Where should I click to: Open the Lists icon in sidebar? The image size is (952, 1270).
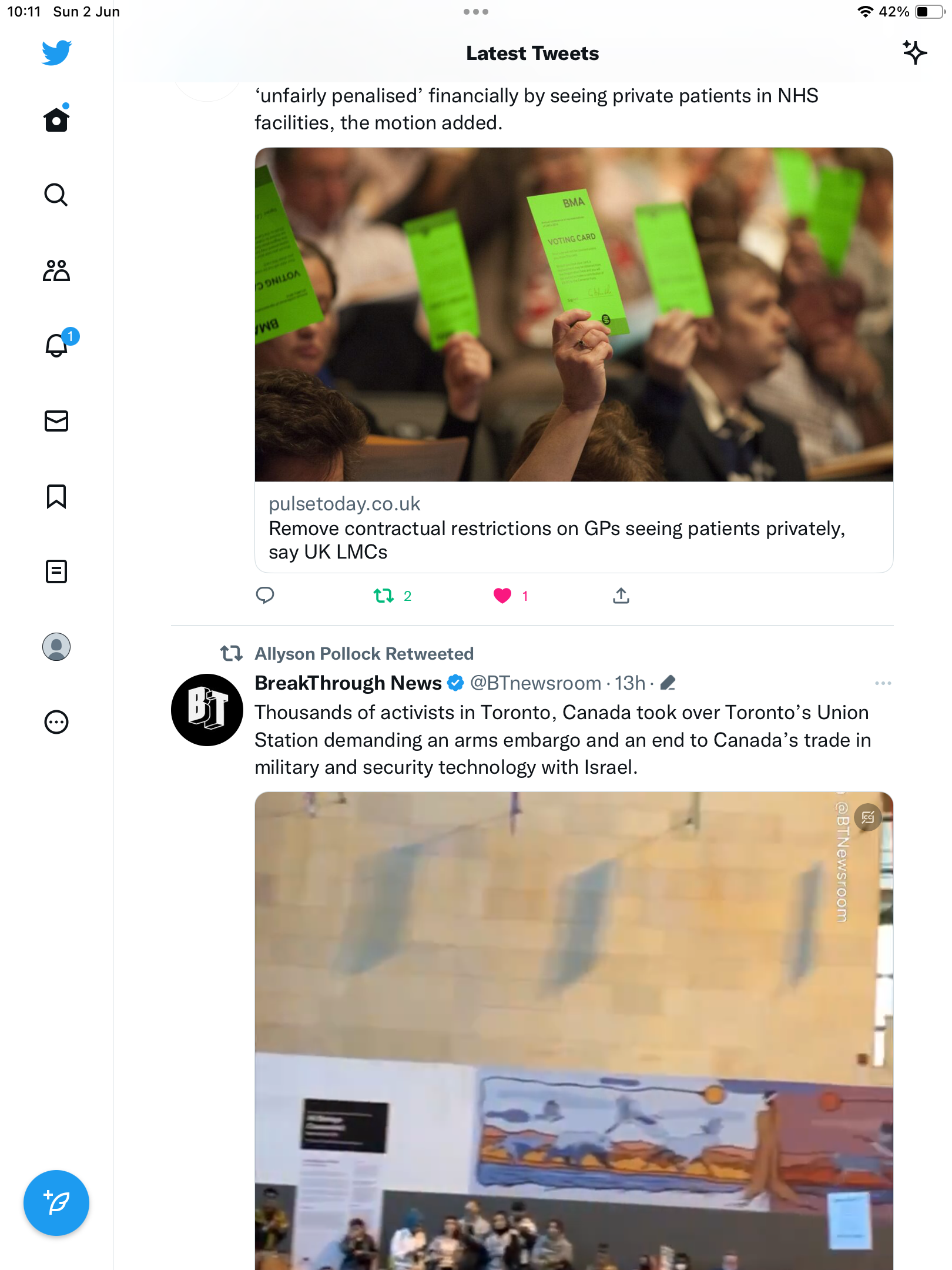point(56,571)
